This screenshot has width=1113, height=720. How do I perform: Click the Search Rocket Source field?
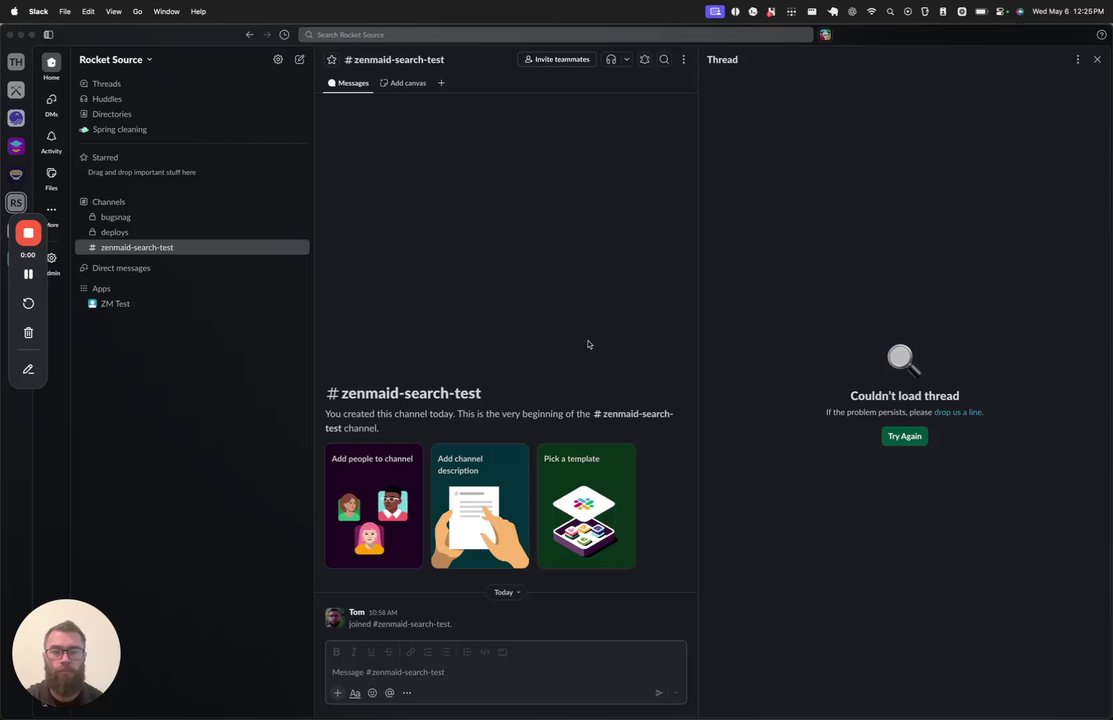(x=556, y=35)
